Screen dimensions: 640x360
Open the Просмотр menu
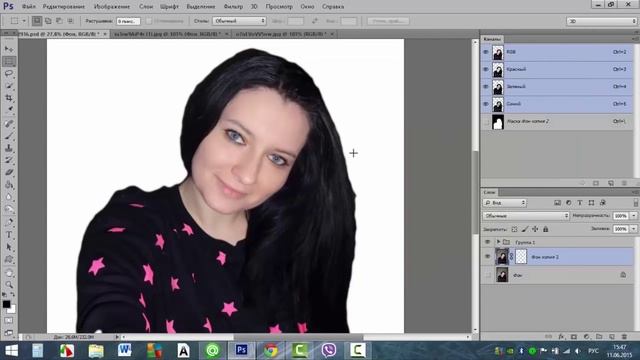tap(279, 7)
